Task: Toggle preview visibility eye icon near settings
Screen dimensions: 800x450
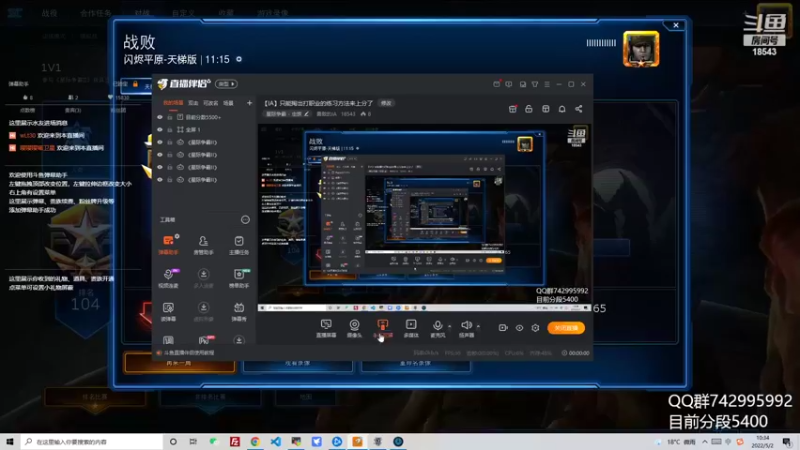Action: (x=519, y=328)
